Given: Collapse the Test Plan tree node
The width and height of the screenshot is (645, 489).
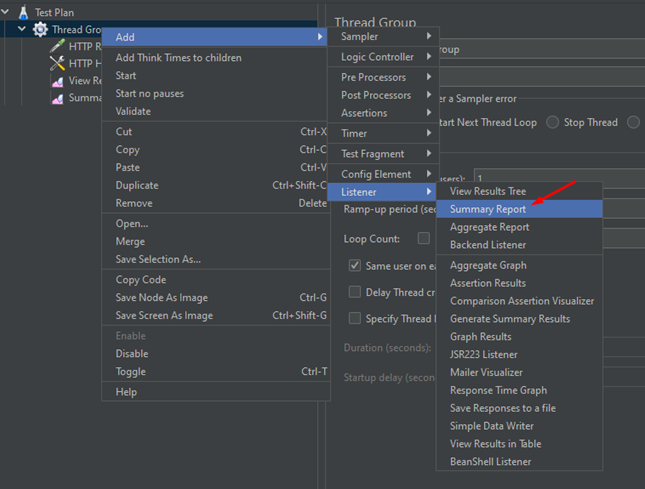Looking at the screenshot, I should point(6,12).
